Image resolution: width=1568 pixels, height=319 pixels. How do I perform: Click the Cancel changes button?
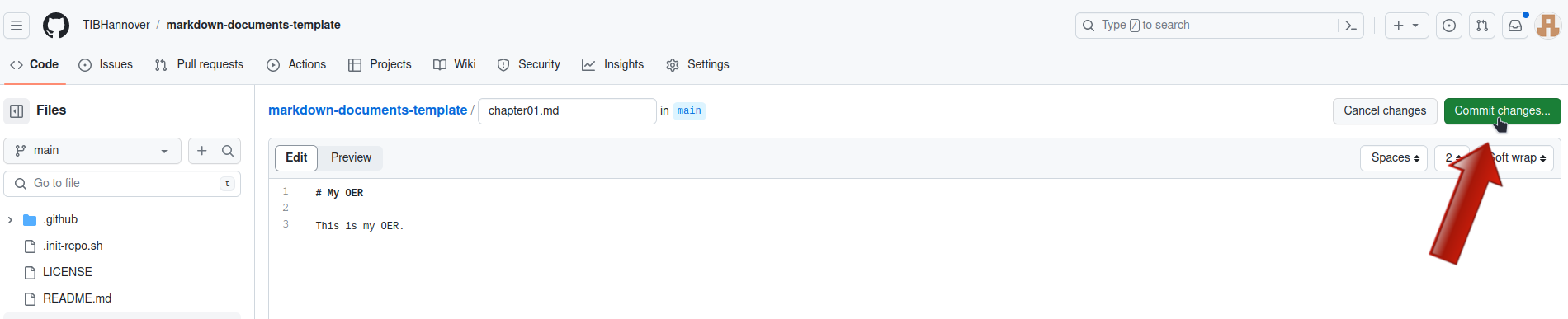tap(1385, 110)
